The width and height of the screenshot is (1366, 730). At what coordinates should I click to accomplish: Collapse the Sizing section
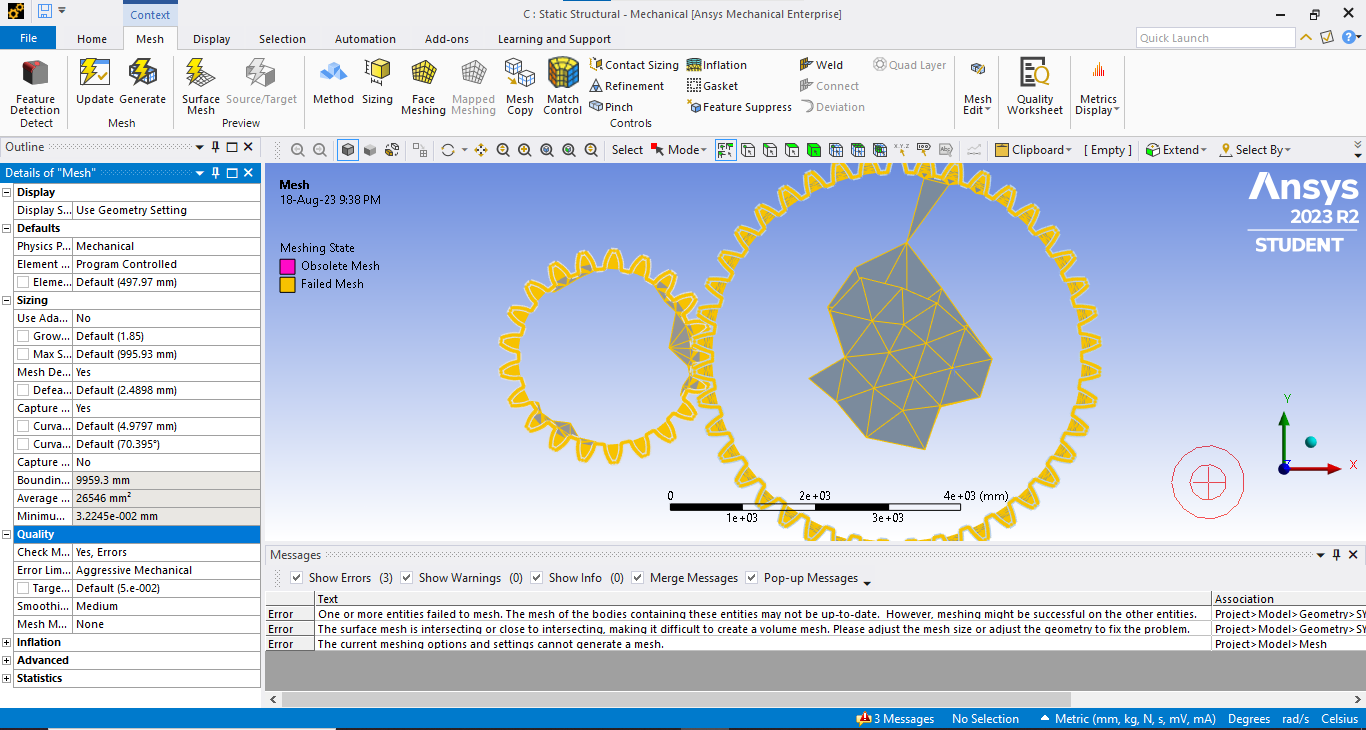coord(8,300)
